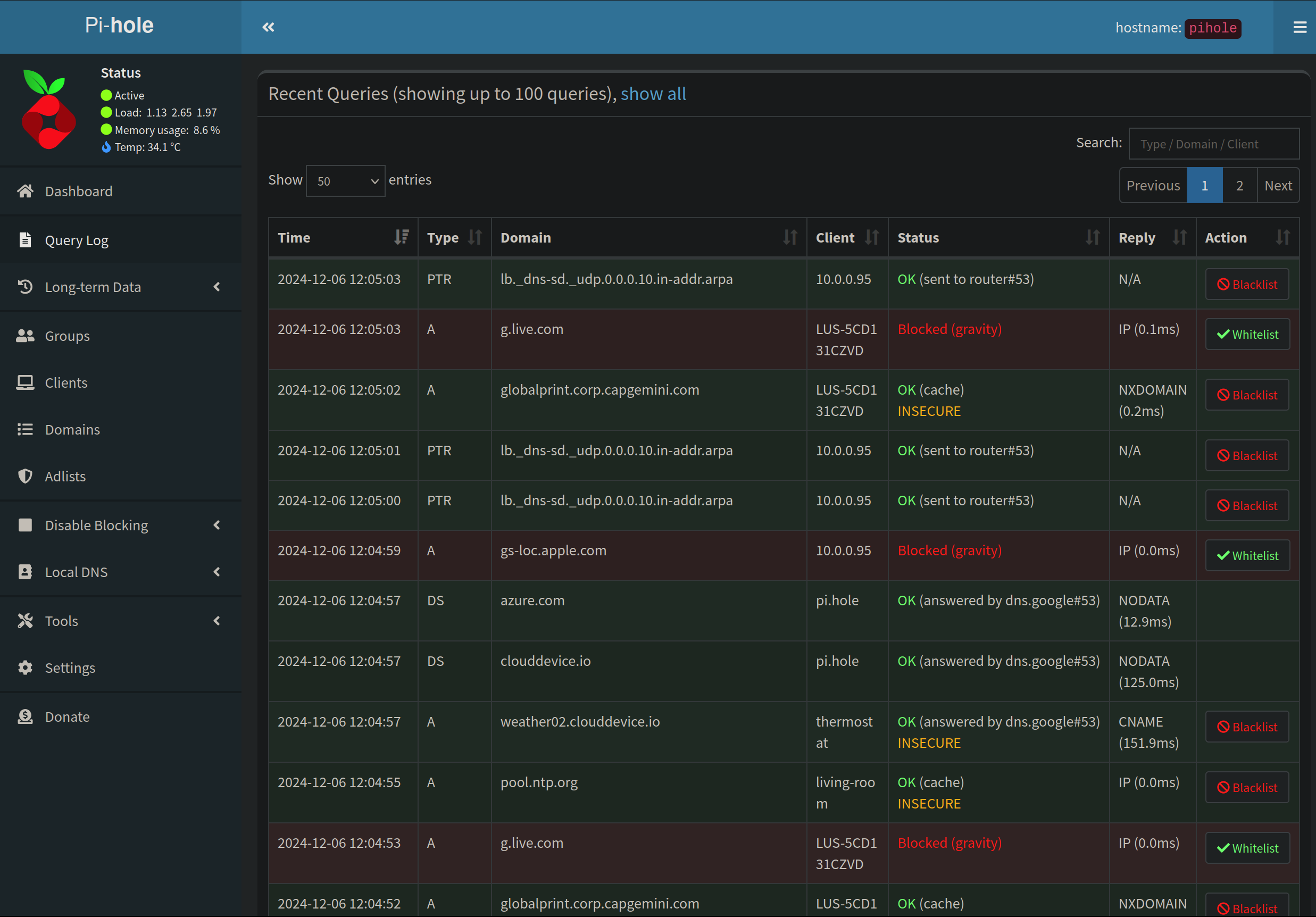Screen dimensions: 1316x917
Task: Click the Dashboard home icon
Action: point(25,191)
